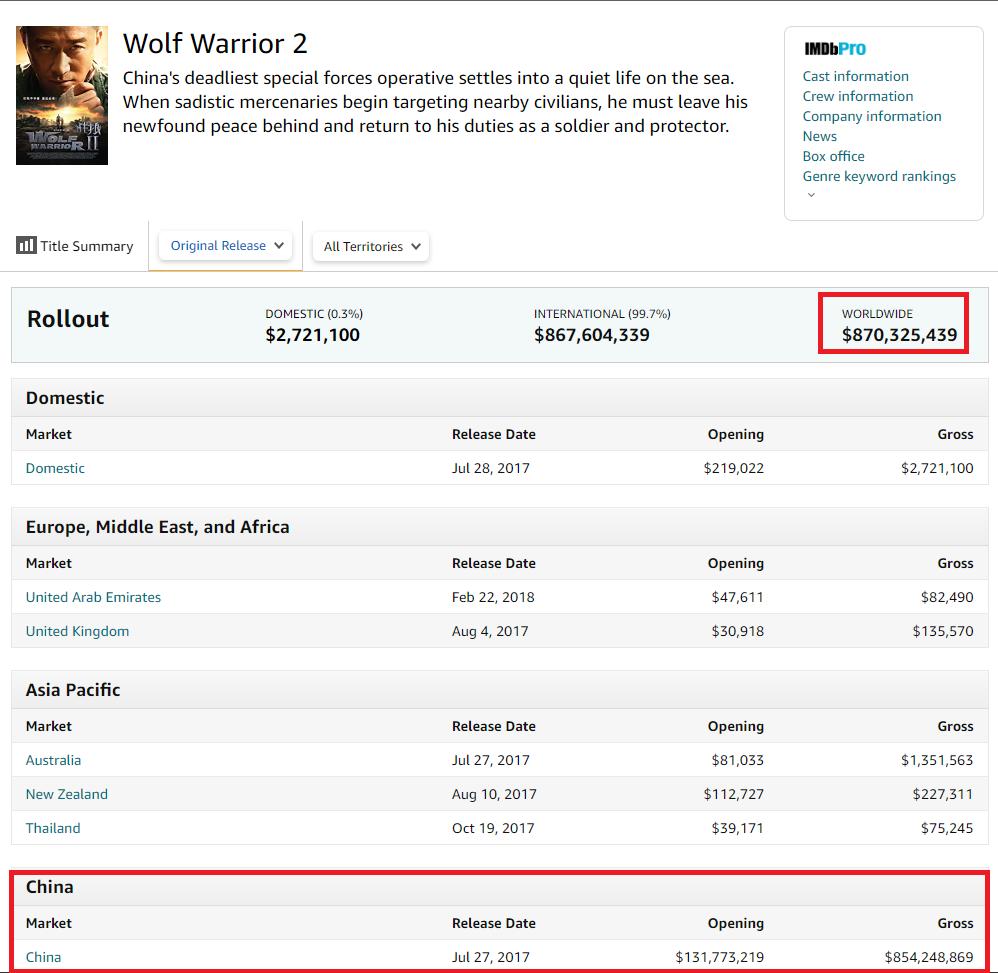Click the Domestic section heading
The image size is (998, 973).
[65, 398]
